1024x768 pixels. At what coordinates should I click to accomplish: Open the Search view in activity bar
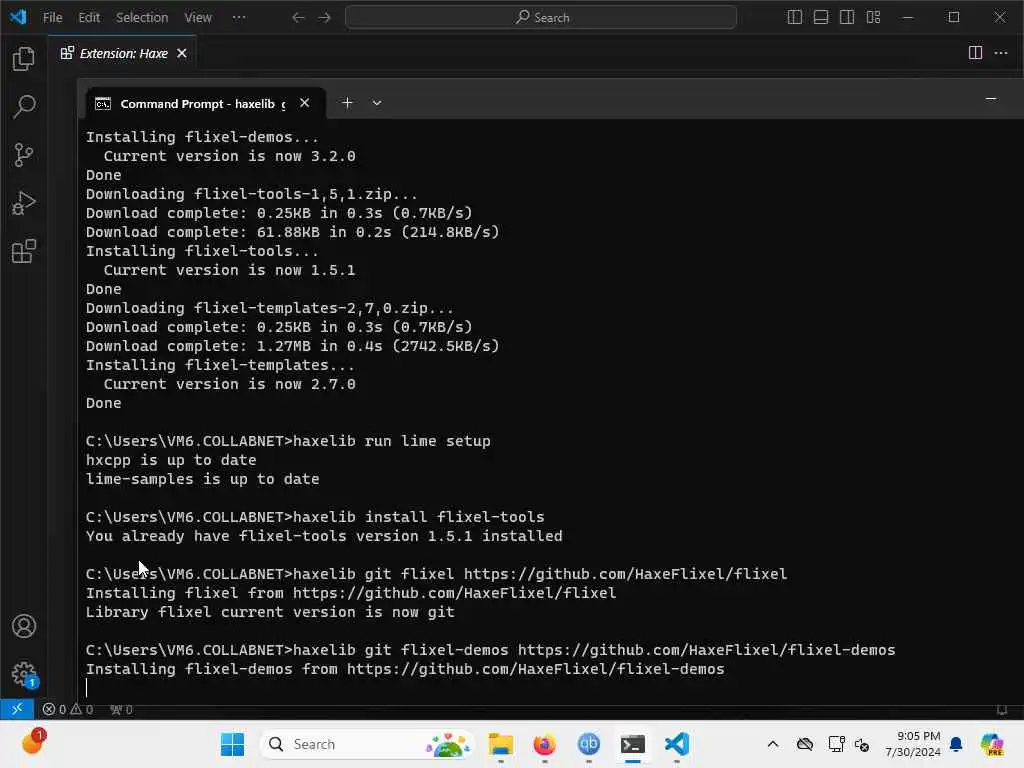(x=24, y=106)
